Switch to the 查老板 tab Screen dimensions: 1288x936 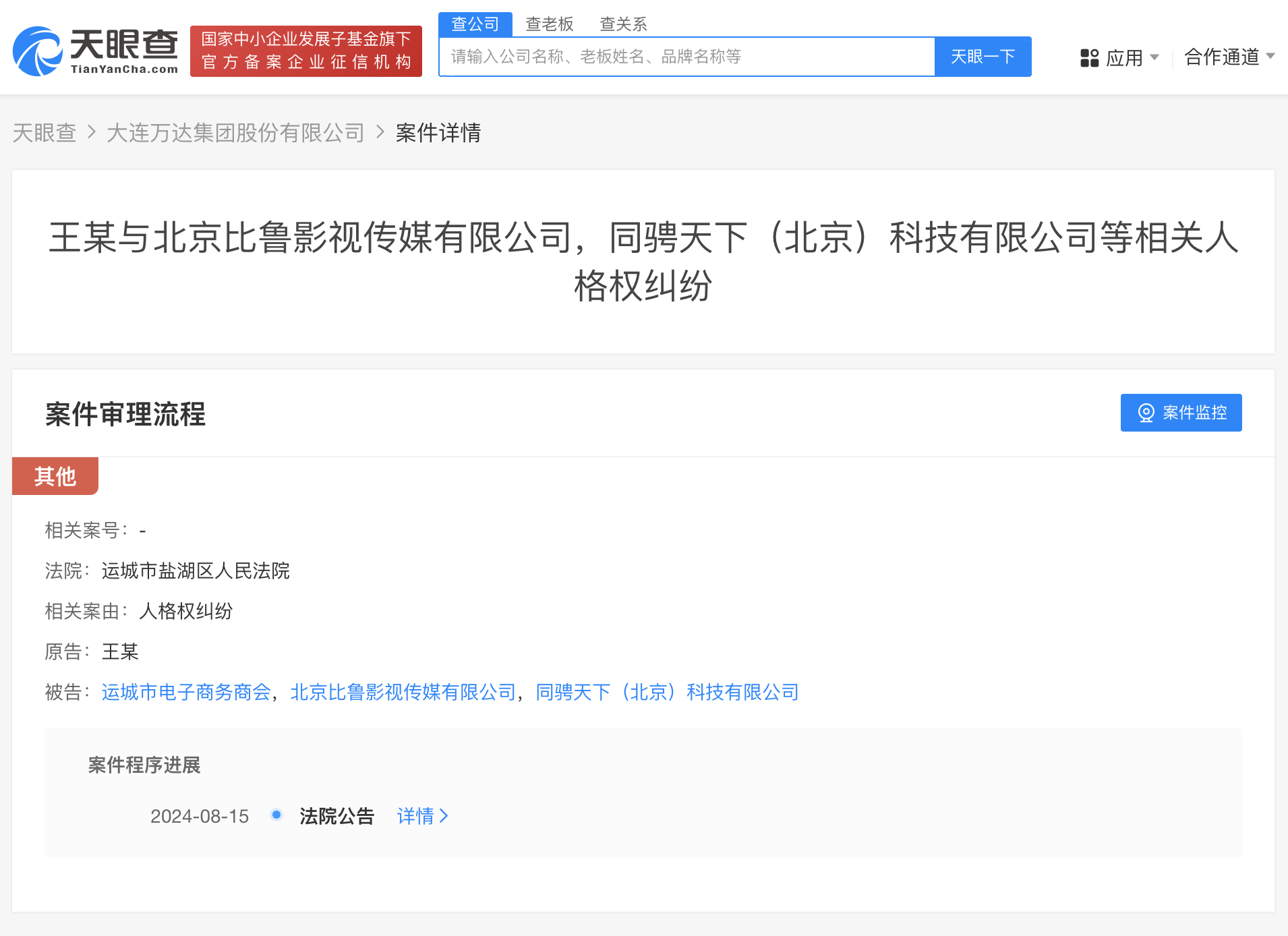pos(550,24)
